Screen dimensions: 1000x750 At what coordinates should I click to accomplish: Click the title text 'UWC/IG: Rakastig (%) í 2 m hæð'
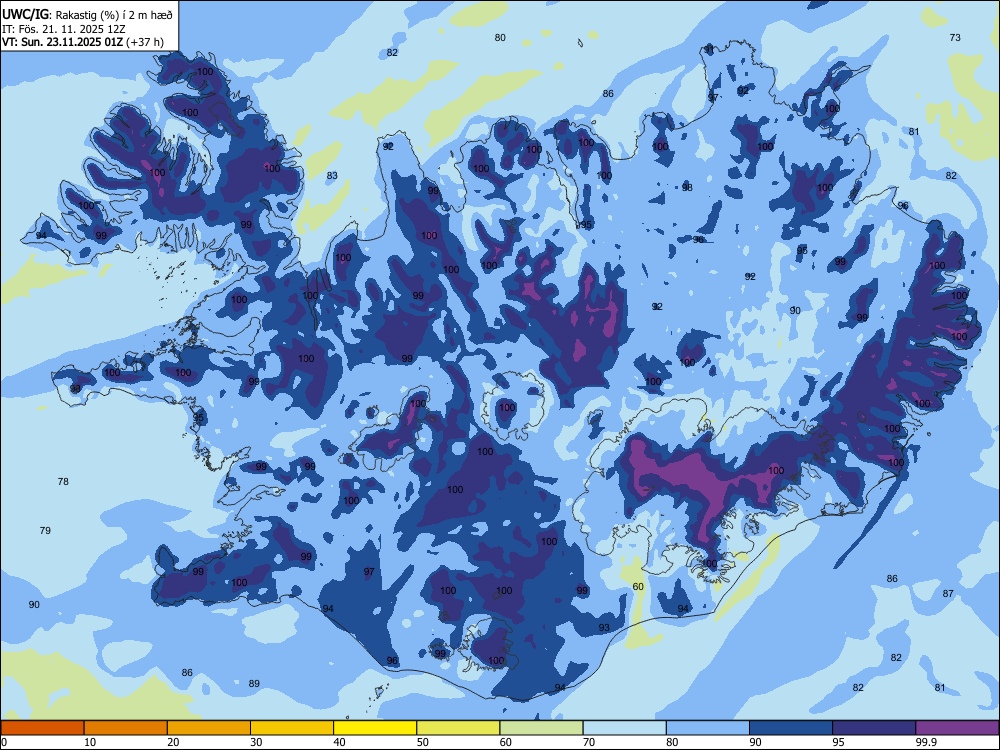click(x=87, y=15)
